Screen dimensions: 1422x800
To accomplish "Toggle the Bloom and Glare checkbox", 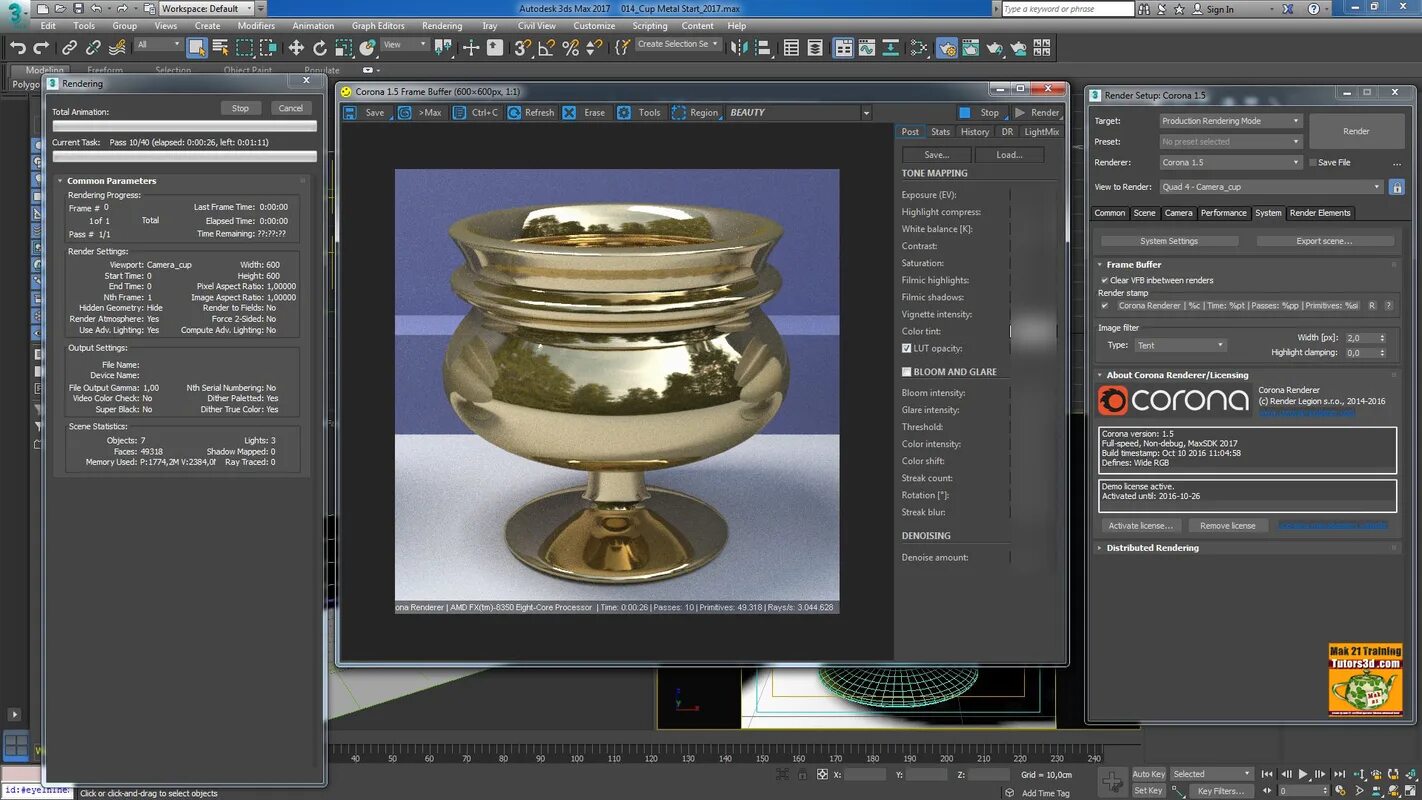I will pyautogui.click(x=906, y=372).
